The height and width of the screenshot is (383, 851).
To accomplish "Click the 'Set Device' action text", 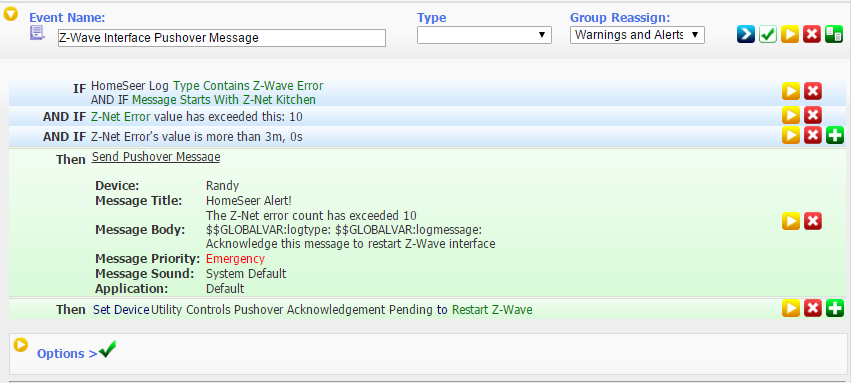I will pyautogui.click(x=121, y=310).
